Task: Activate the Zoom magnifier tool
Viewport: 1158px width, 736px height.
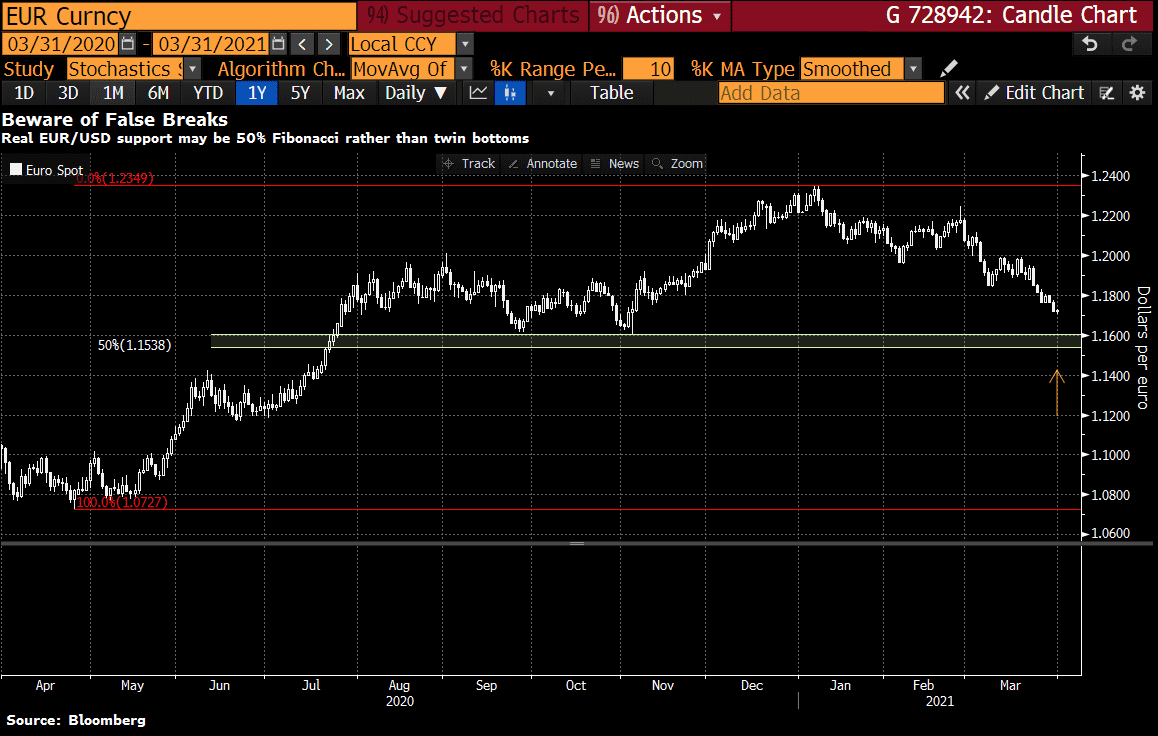Action: 678,164
